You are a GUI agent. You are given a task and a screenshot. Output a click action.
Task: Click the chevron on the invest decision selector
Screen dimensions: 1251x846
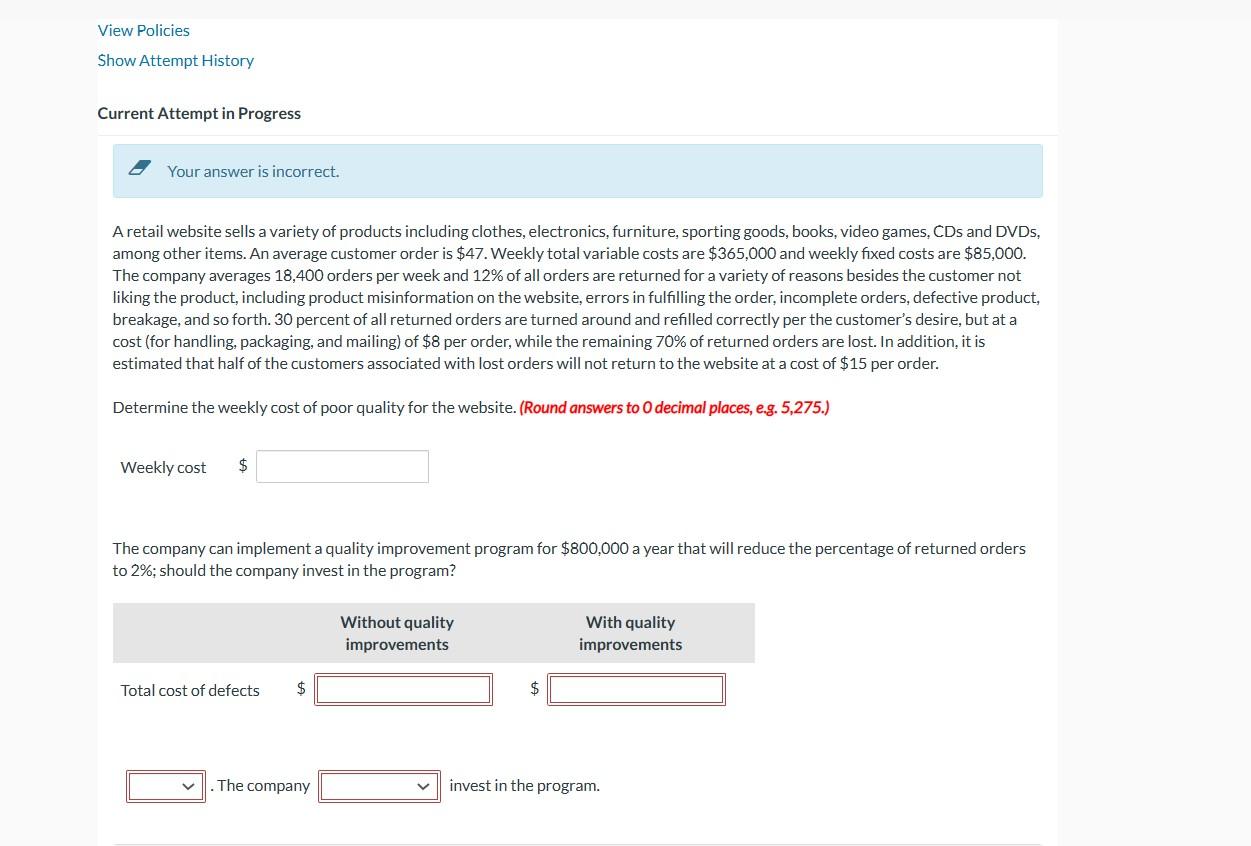(x=424, y=785)
